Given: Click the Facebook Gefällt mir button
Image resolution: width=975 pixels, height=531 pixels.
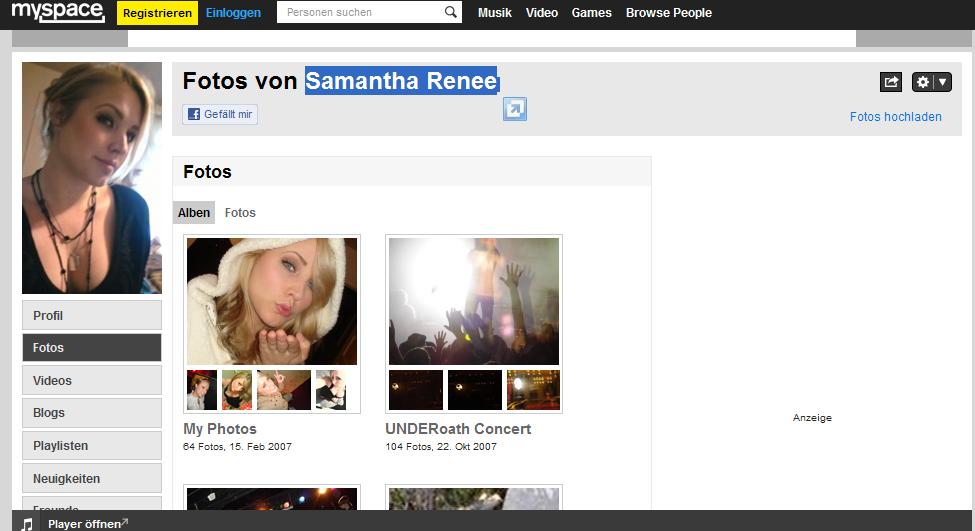Looking at the screenshot, I should [220, 114].
